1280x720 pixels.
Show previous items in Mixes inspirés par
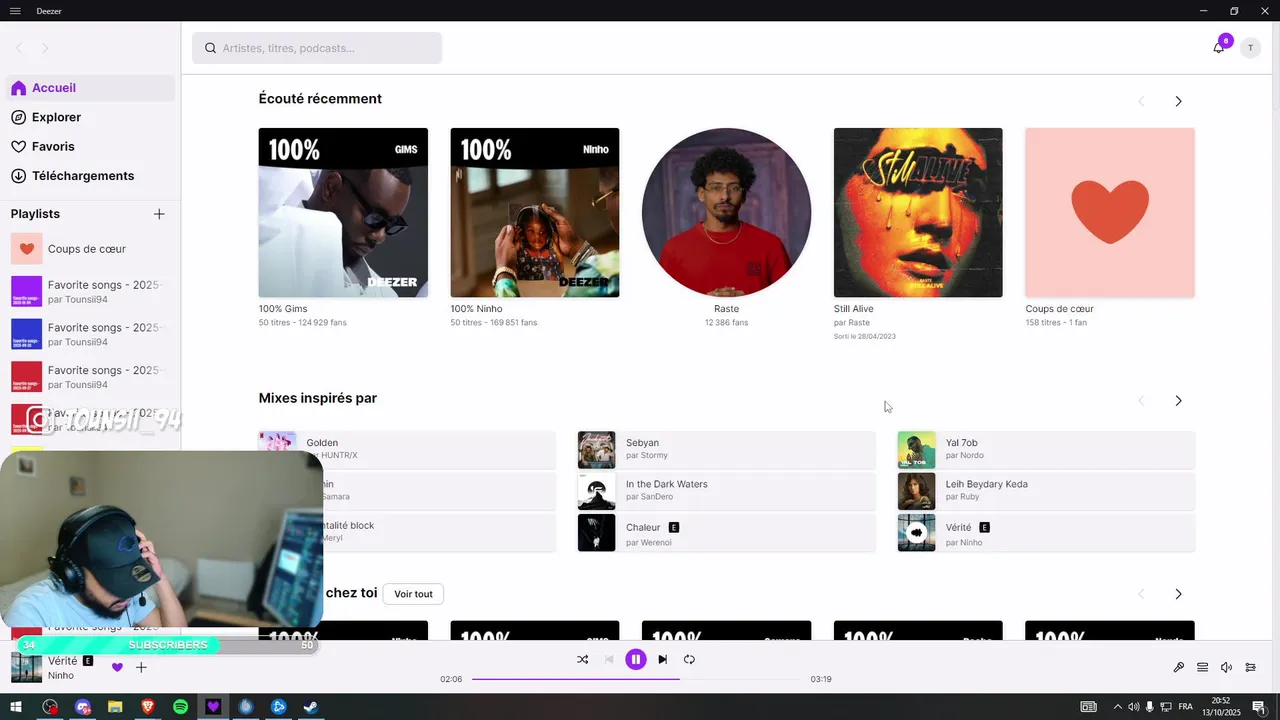tap(1141, 400)
